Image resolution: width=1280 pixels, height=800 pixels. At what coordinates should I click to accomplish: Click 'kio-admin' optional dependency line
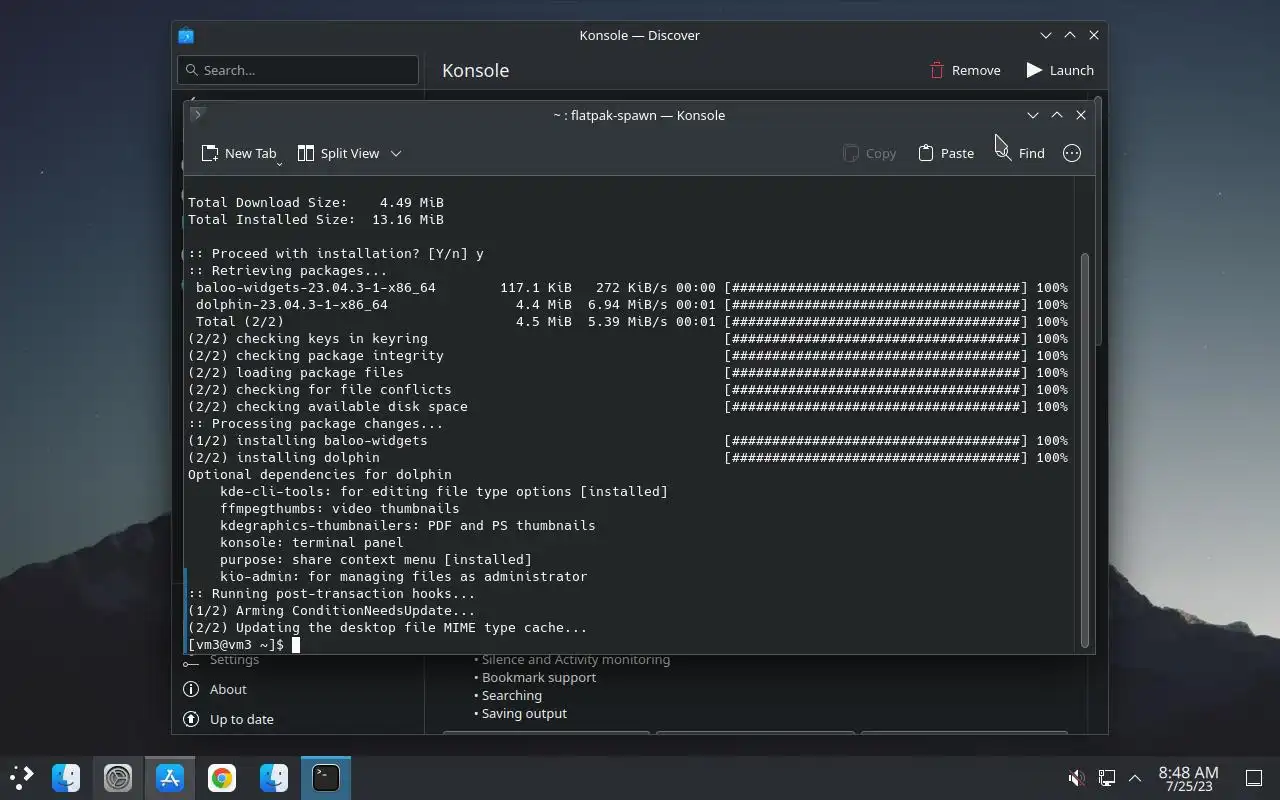(404, 576)
